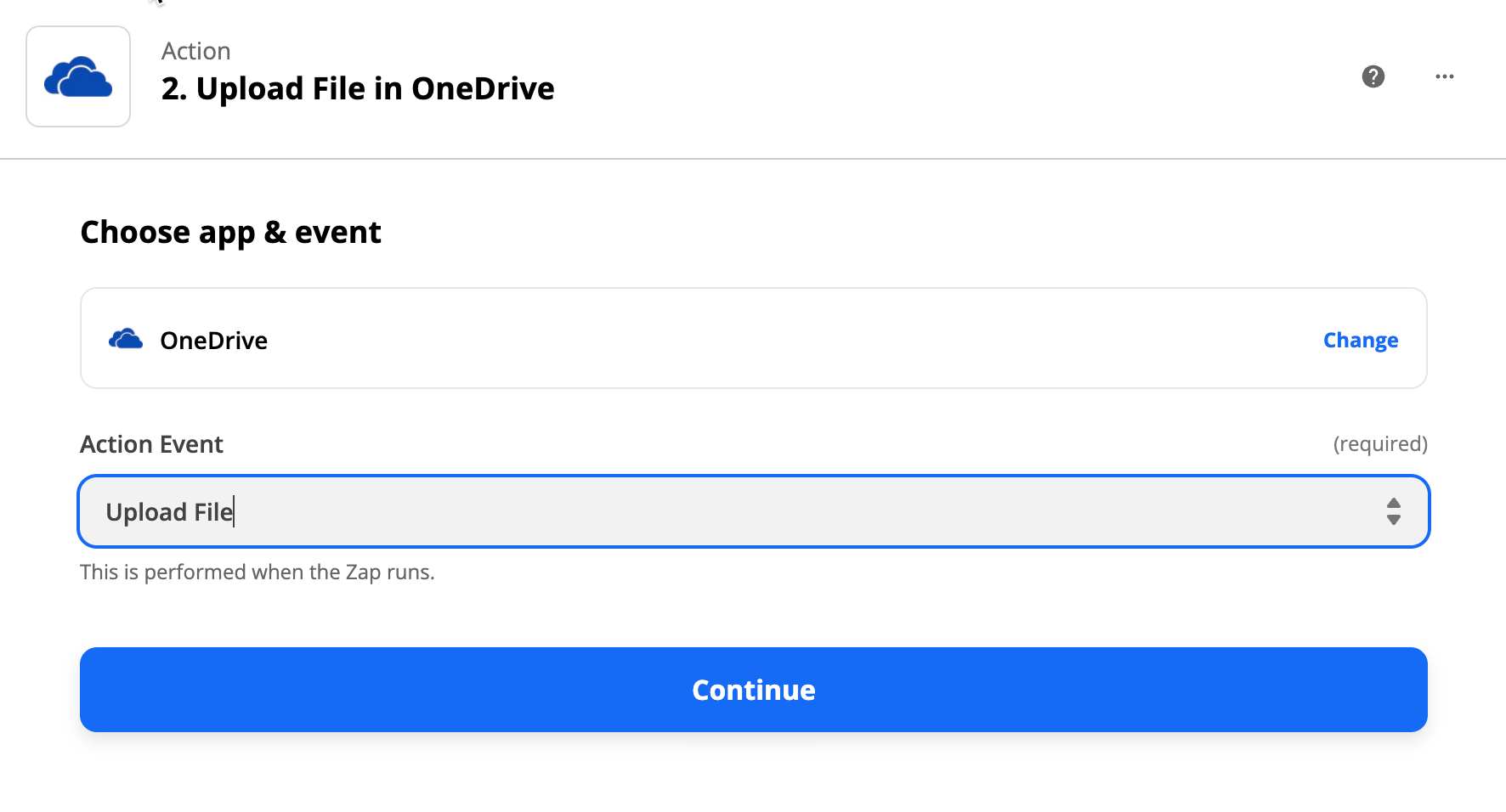Open the three-dot more options menu

pos(1445,76)
